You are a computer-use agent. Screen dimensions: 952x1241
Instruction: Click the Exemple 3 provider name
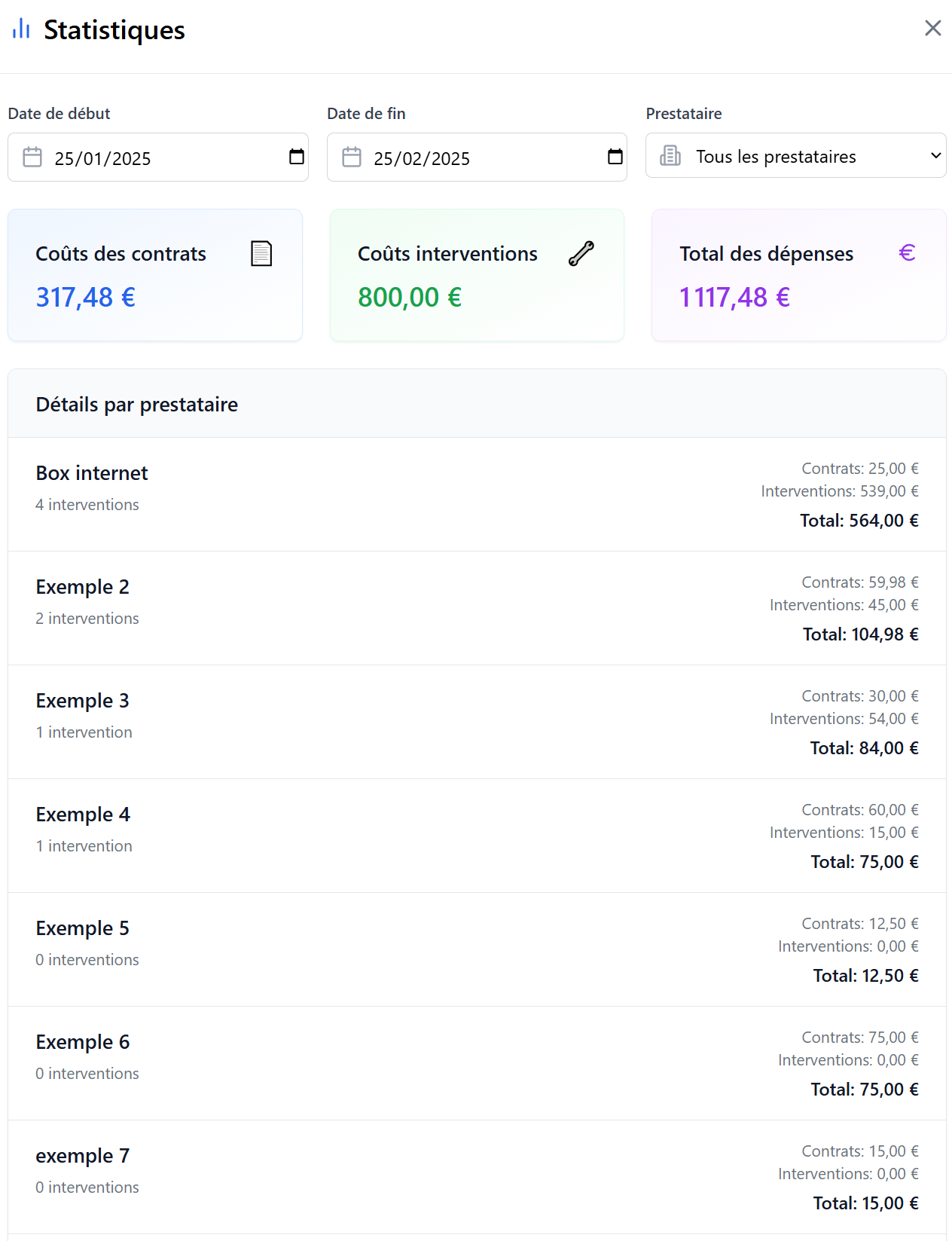[x=83, y=701]
